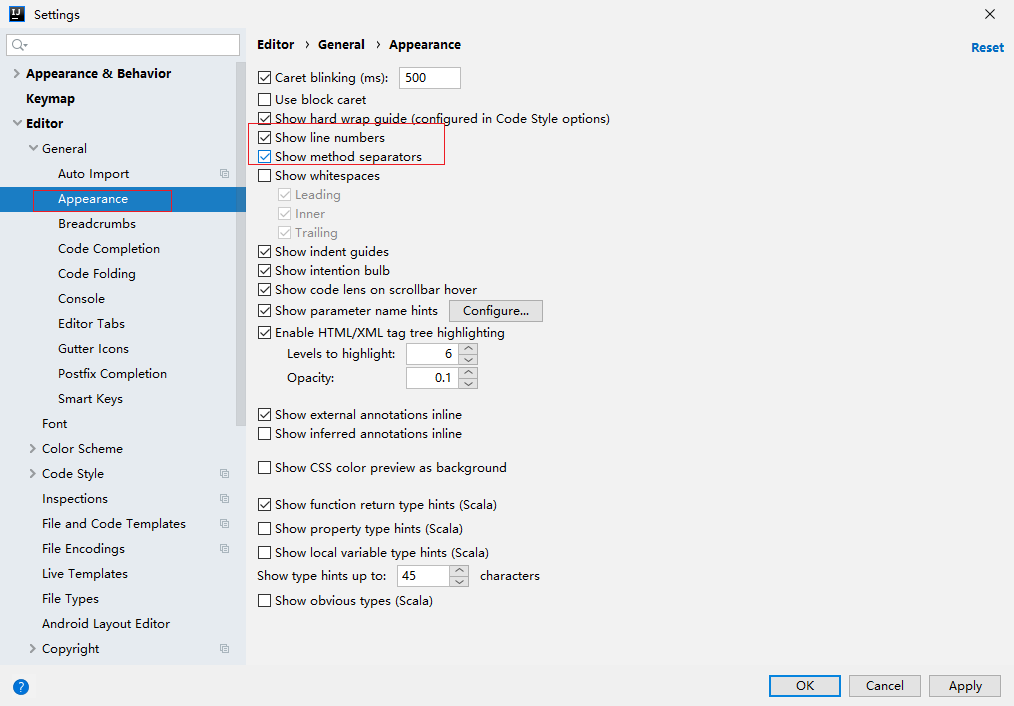Click the project-level icon beside Copyright
Viewport: 1014px width, 706px height.
(224, 648)
